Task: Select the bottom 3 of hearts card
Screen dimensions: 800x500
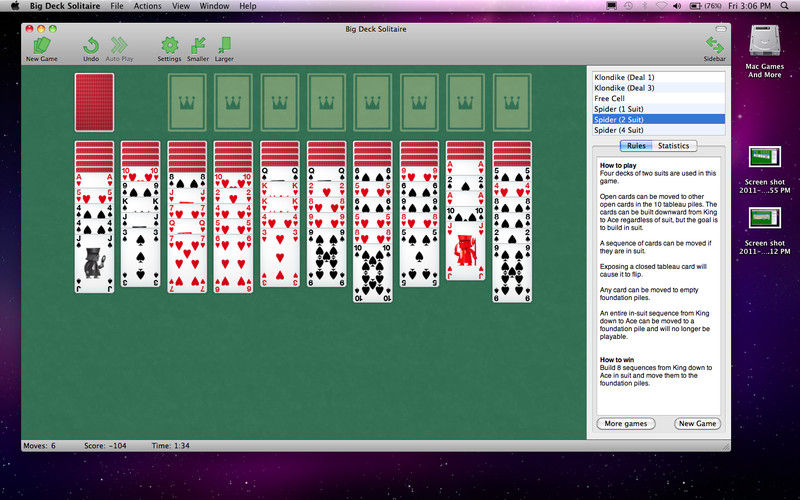Action: (280, 257)
